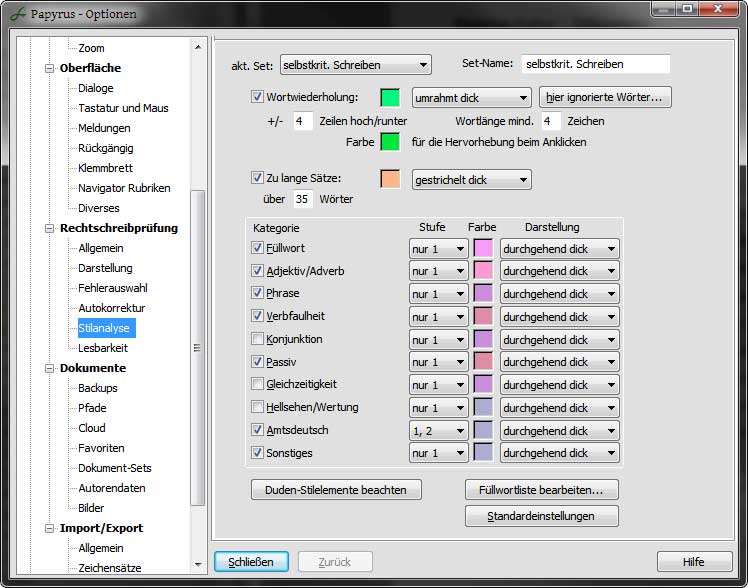This screenshot has width=748, height=588.
Task: Toggle the Zu lange Sätze checkbox
Action: click(x=257, y=178)
